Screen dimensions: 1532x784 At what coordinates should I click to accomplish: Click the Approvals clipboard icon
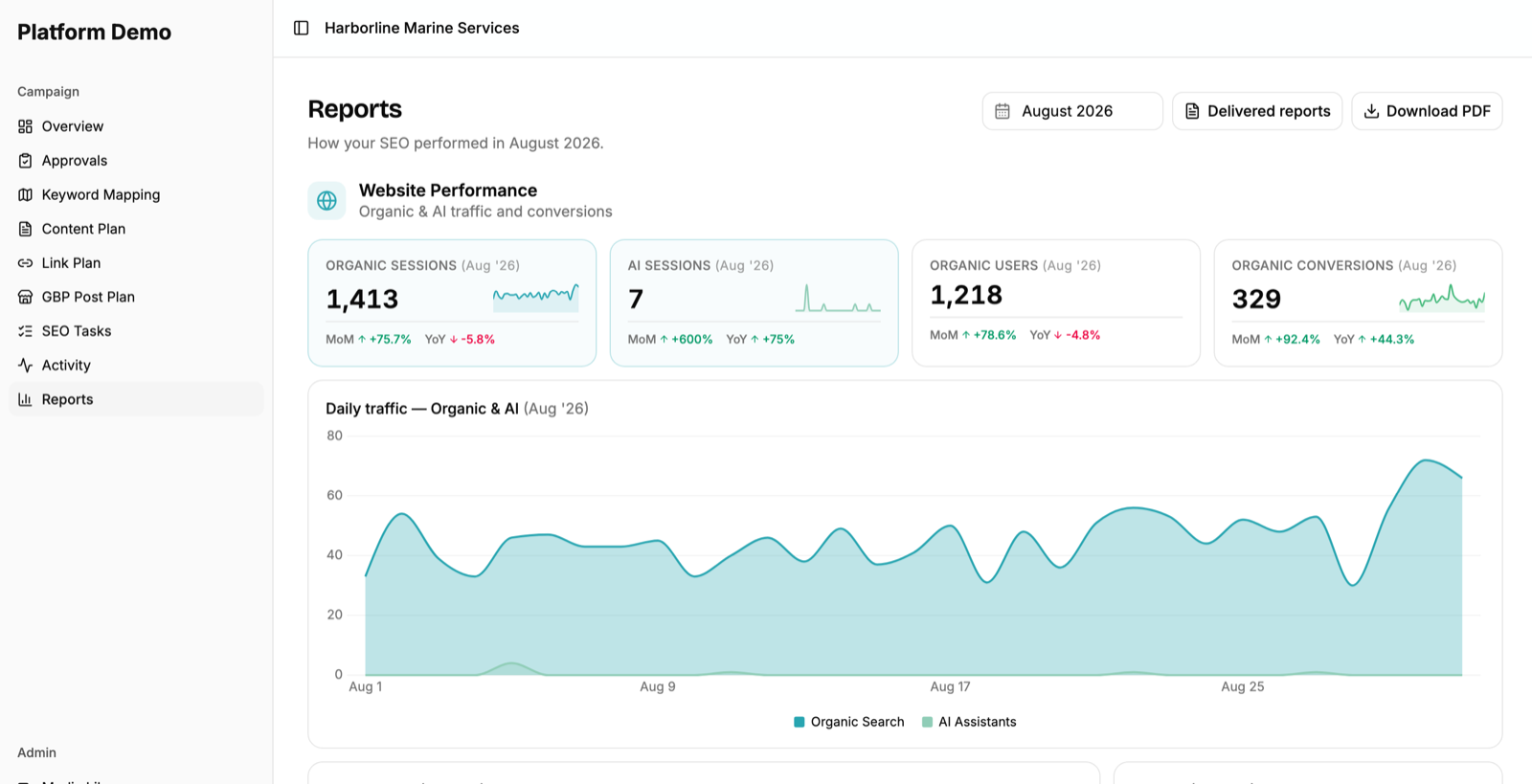(25, 161)
